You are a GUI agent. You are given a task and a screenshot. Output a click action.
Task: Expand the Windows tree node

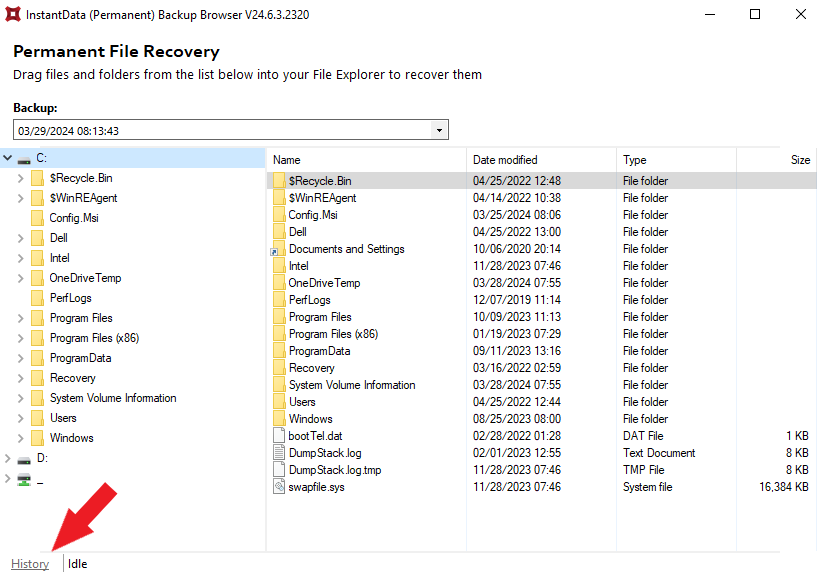20,438
